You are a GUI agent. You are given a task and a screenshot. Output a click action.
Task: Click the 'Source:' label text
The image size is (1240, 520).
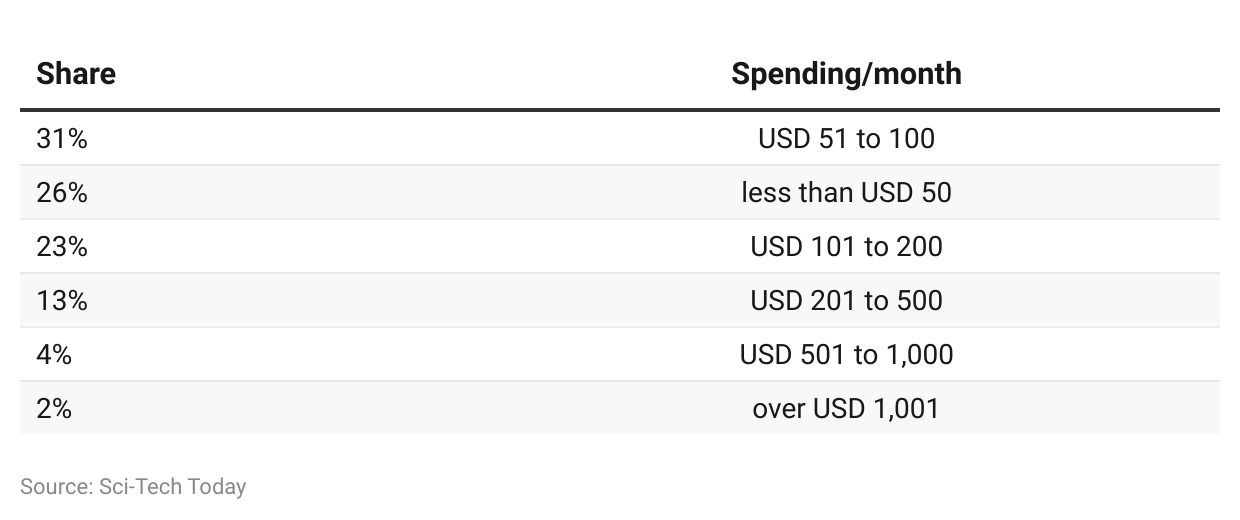[56, 487]
